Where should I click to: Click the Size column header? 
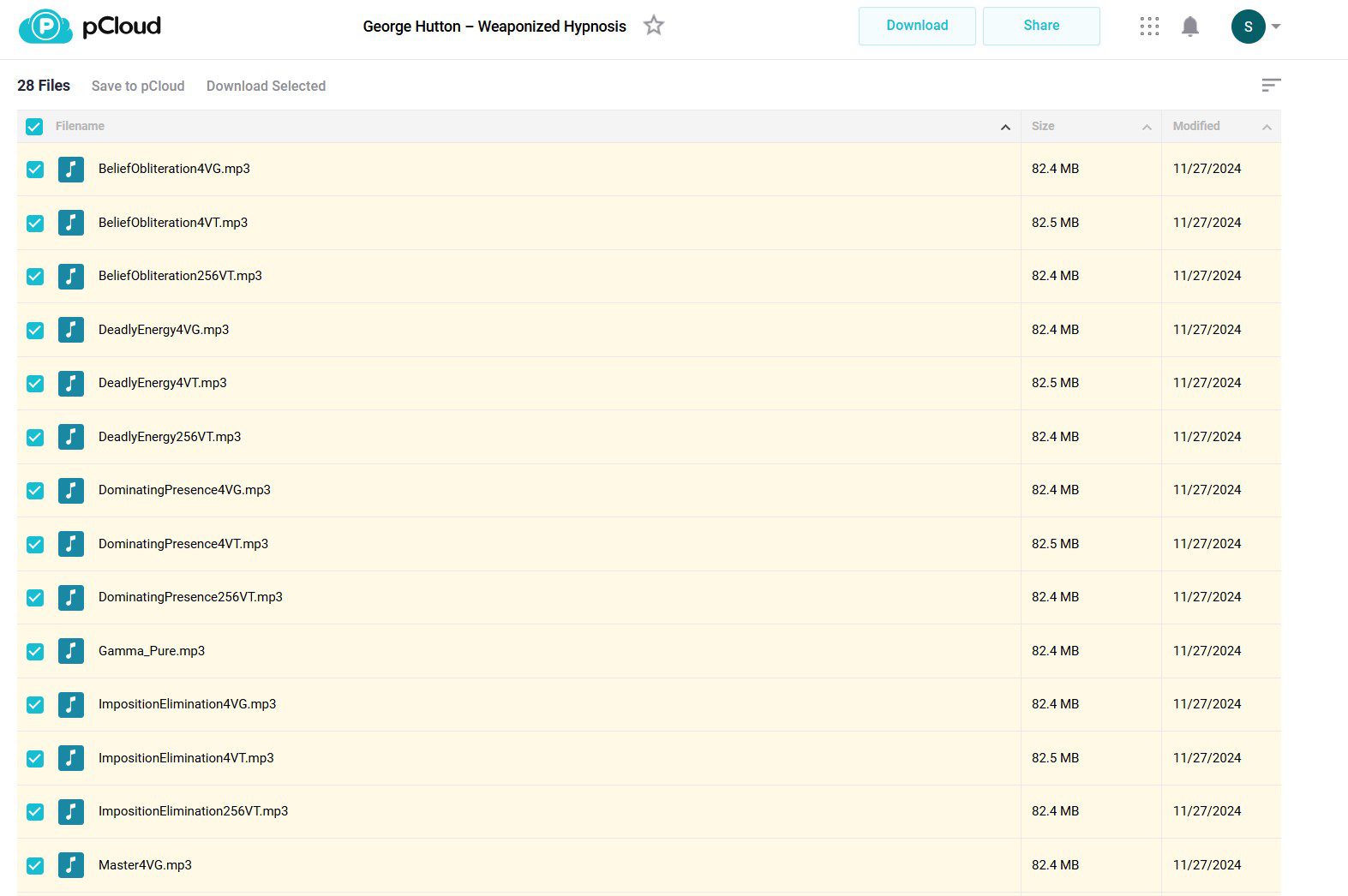coord(1043,126)
